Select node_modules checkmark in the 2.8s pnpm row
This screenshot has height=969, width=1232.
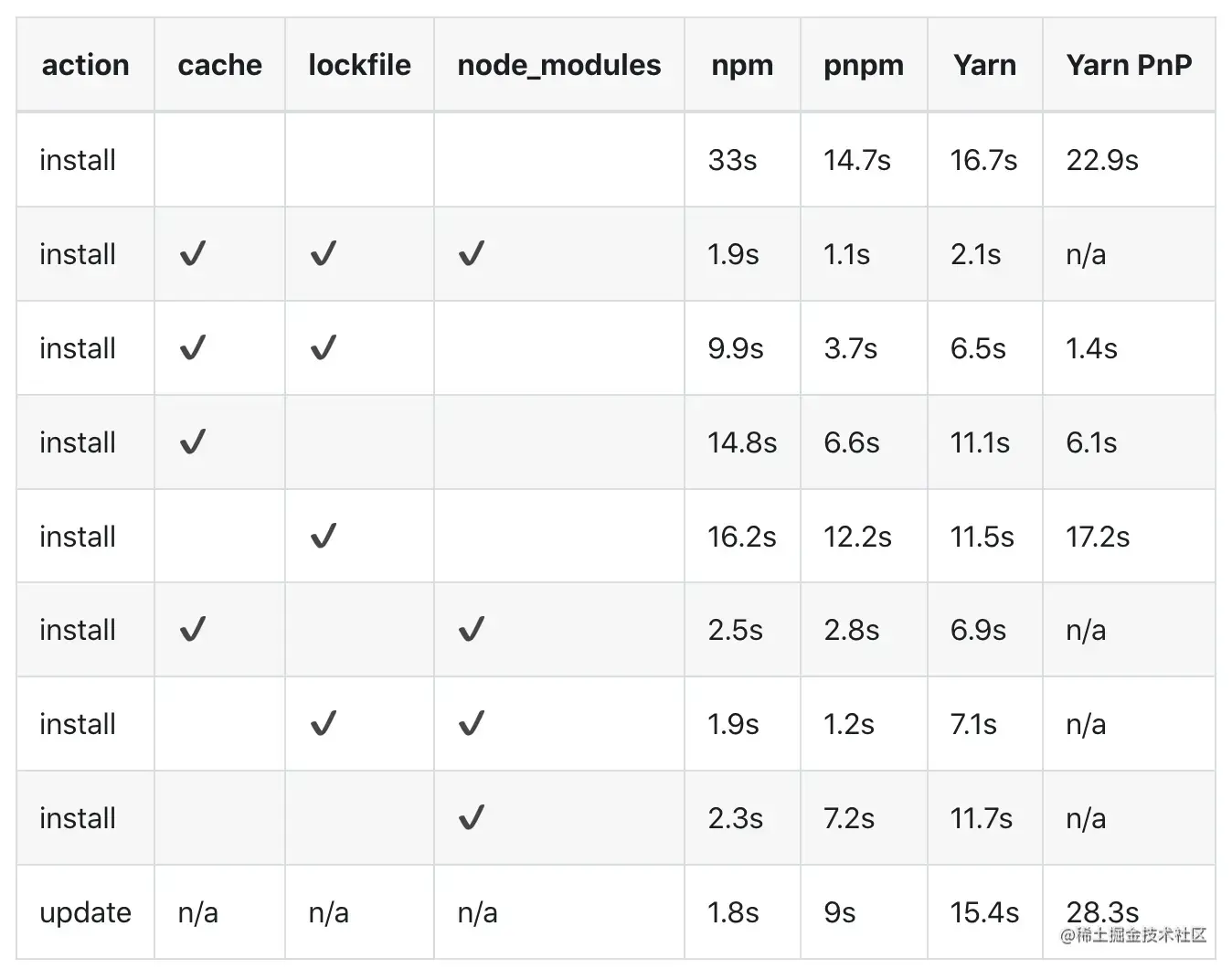[x=471, y=630]
